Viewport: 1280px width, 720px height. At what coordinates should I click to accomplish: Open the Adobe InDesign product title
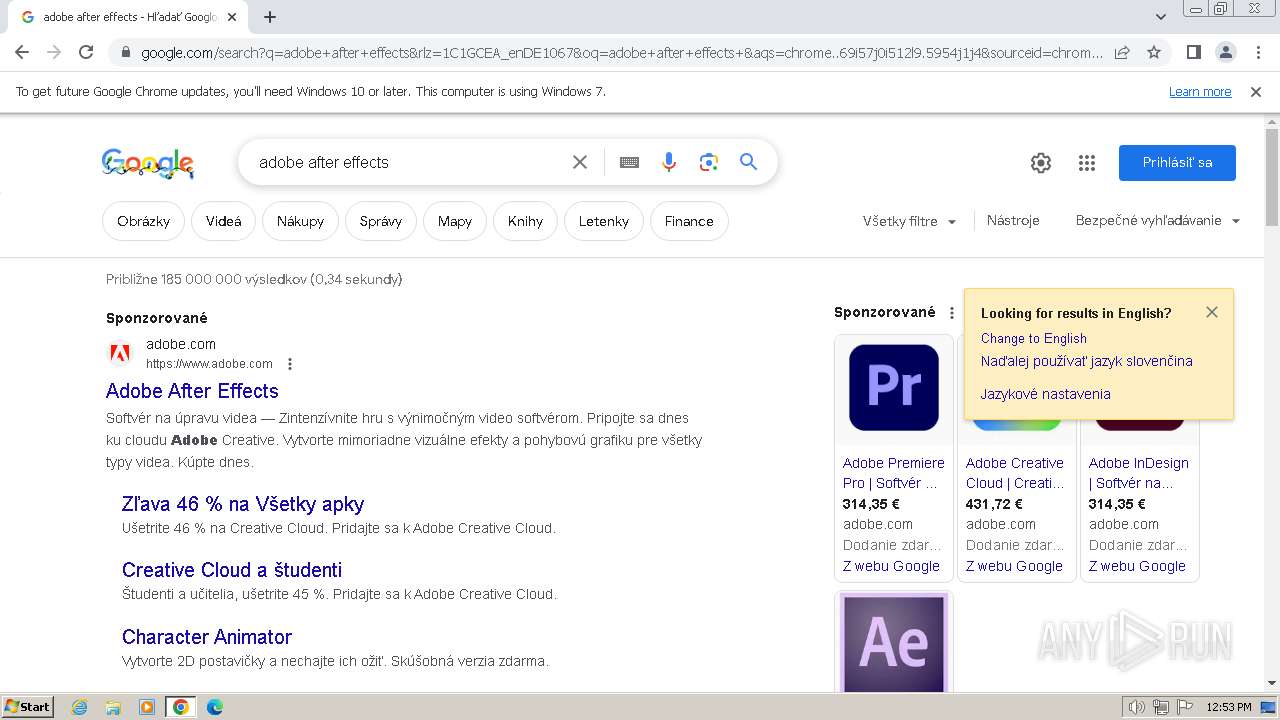pyautogui.click(x=1139, y=473)
